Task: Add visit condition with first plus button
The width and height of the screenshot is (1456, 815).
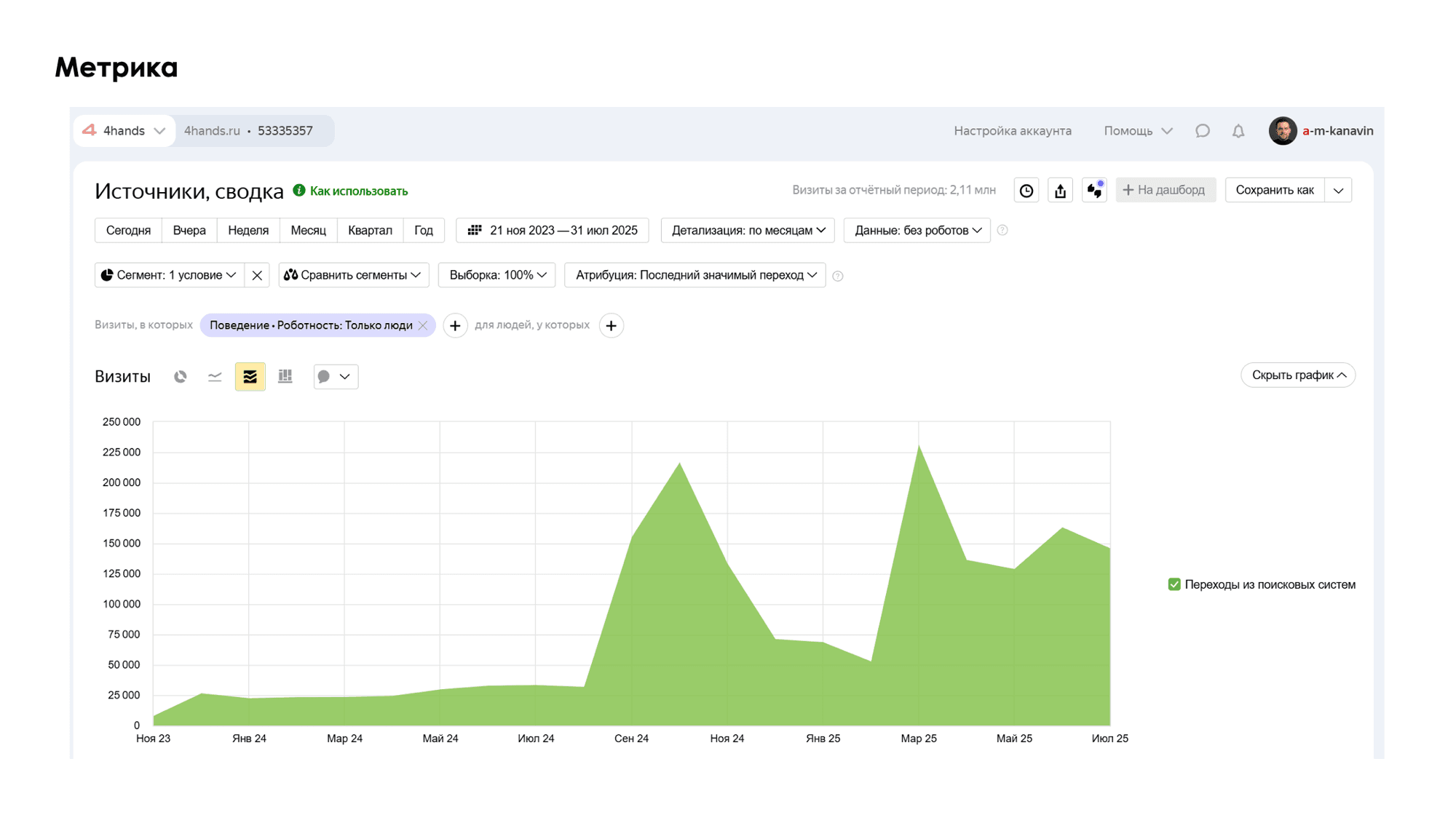Action: pos(455,325)
